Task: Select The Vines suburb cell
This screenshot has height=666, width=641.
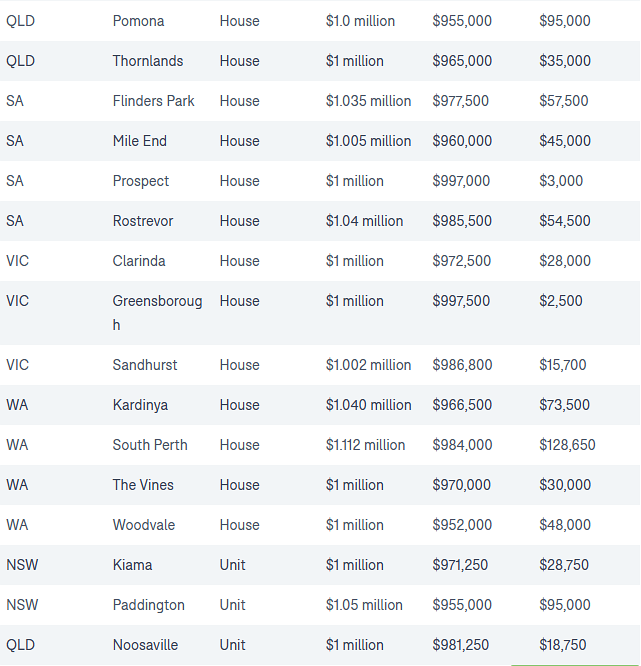Action: pos(143,485)
